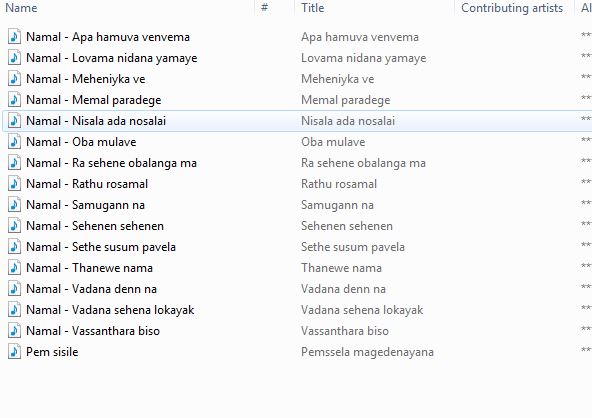The height and width of the screenshot is (418, 592).
Task: Select file Namal - Thanewe nama
Action: (89, 268)
